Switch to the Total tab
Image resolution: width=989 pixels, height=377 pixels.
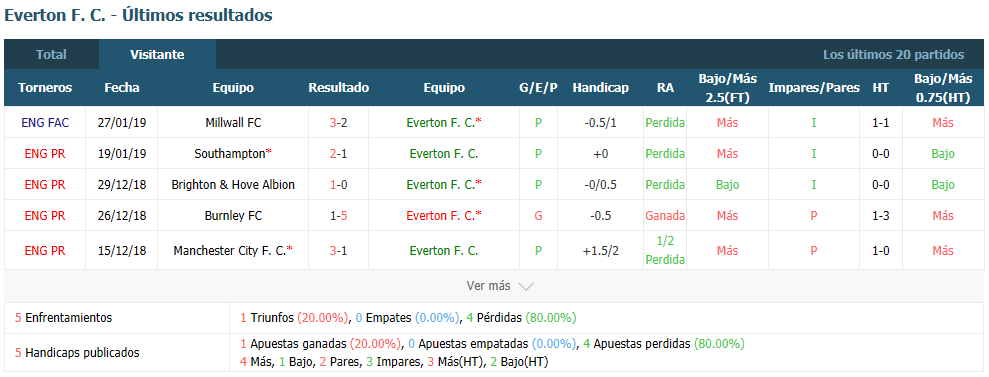pyautogui.click(x=51, y=54)
